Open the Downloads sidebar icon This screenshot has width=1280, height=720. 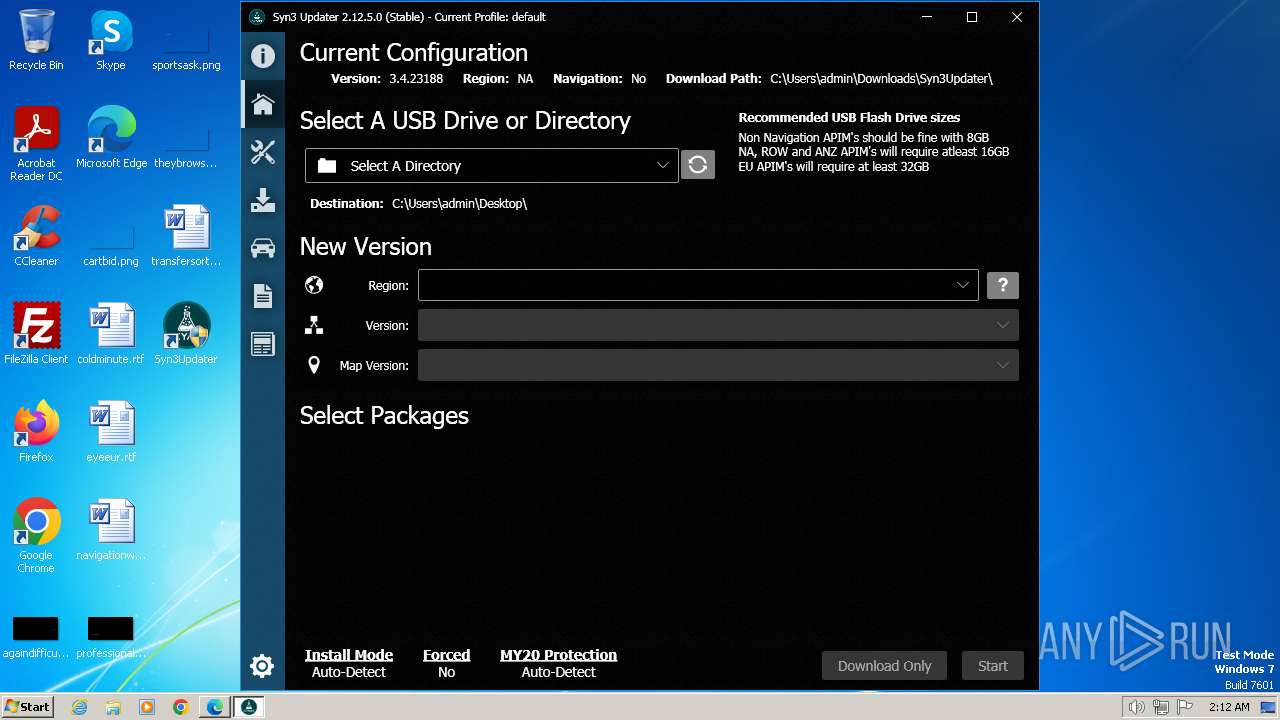coord(263,200)
